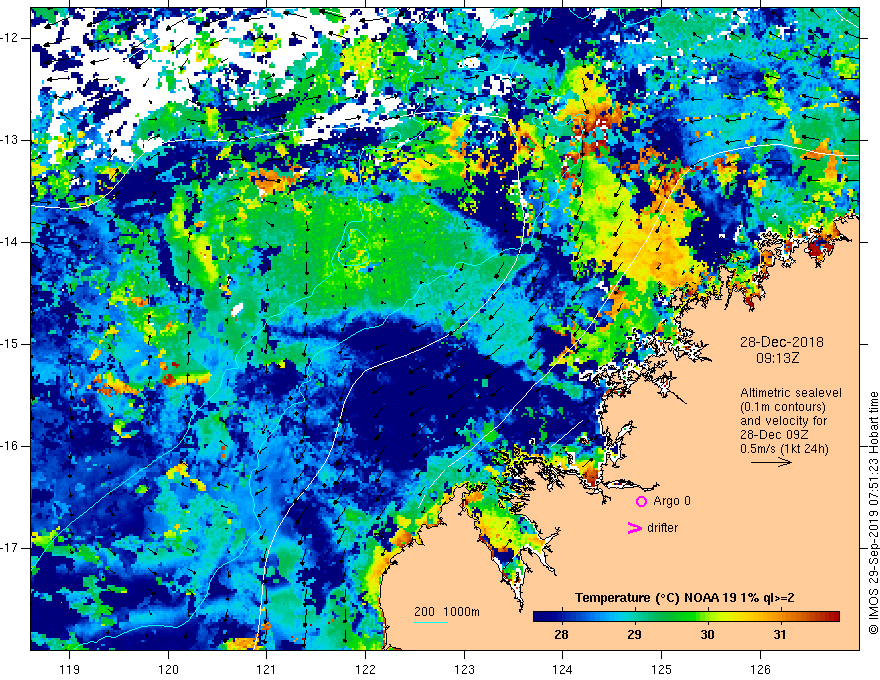The width and height of the screenshot is (880, 680).
Task: Click the longitude label 124
Action: 563,669
